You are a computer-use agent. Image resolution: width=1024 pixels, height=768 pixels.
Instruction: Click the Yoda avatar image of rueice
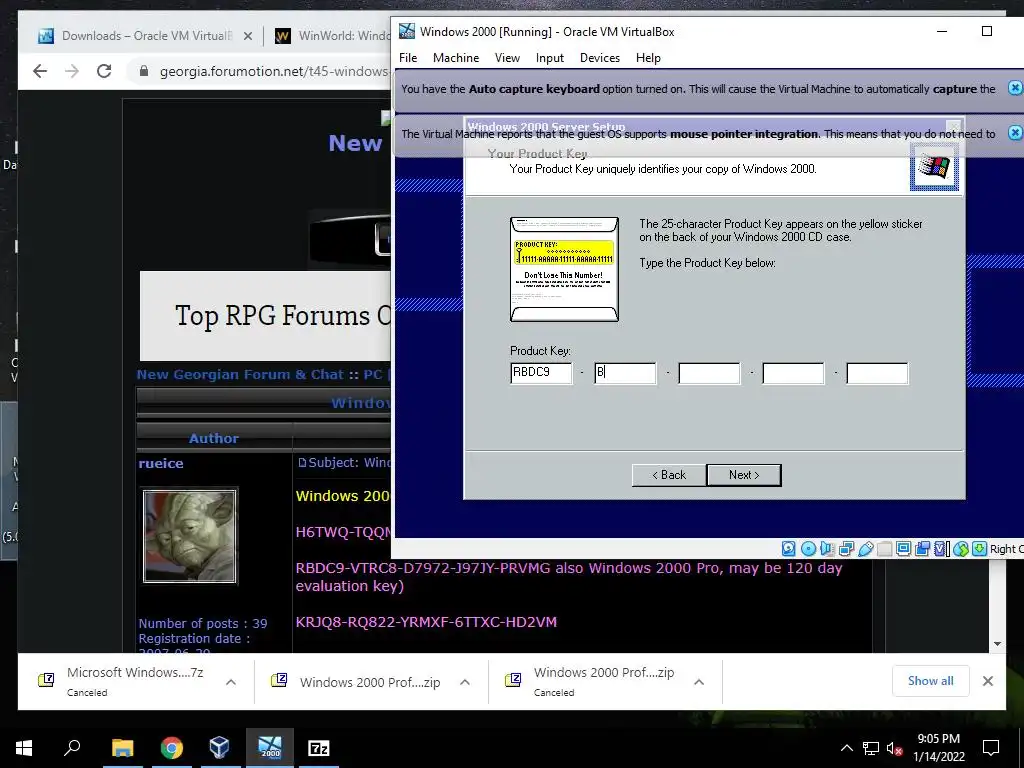(190, 536)
